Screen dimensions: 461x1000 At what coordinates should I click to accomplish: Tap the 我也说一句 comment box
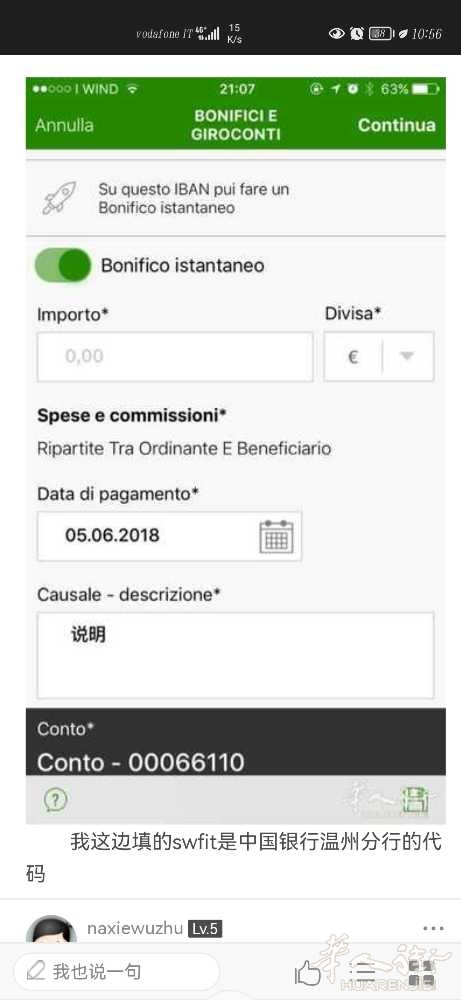coord(117,972)
